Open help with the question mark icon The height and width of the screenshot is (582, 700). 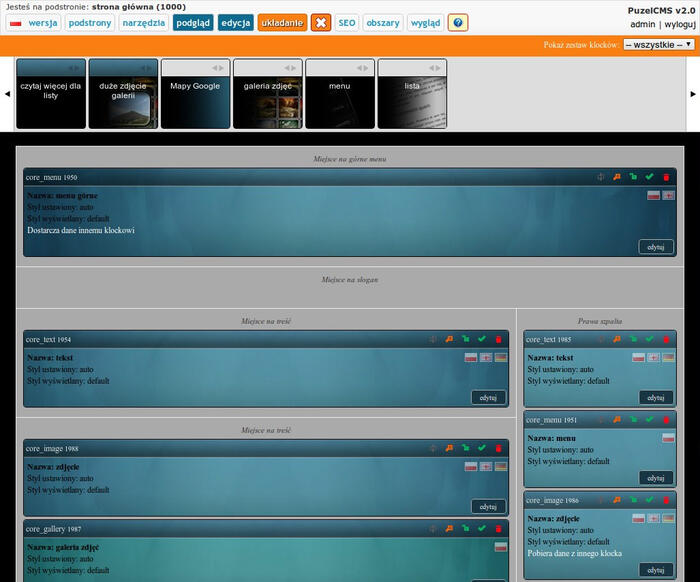click(457, 23)
